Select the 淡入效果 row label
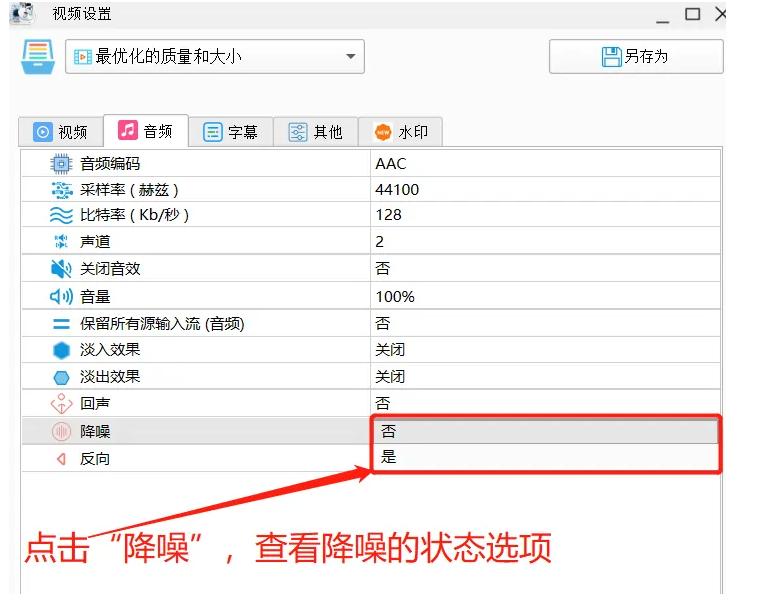 [x=110, y=350]
